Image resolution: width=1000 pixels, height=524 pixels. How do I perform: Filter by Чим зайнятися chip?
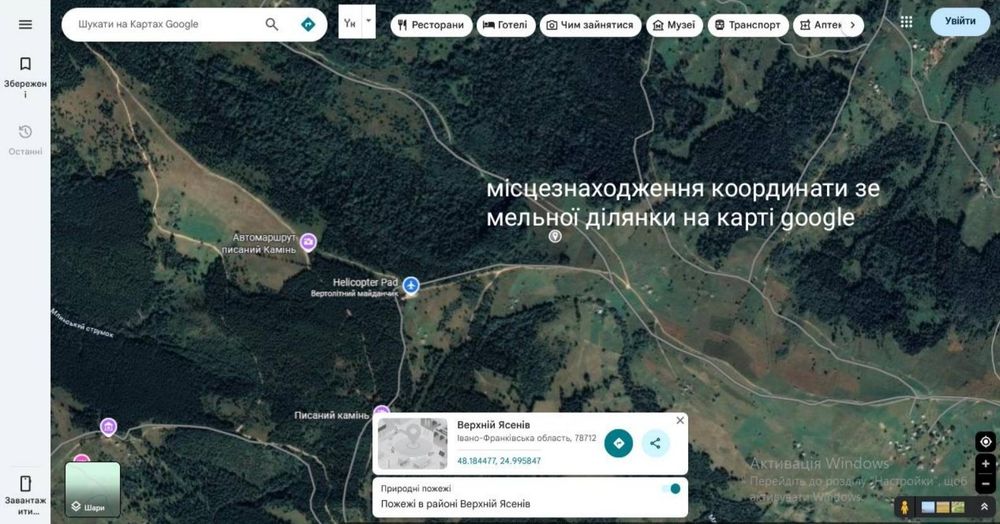coord(591,25)
